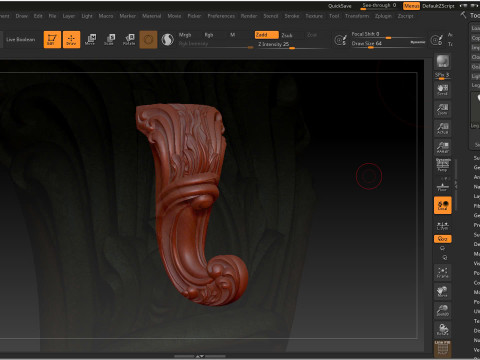This screenshot has height=360, width=480.
Task: Toggle the orange XYZ rotation button
Action: point(443,239)
